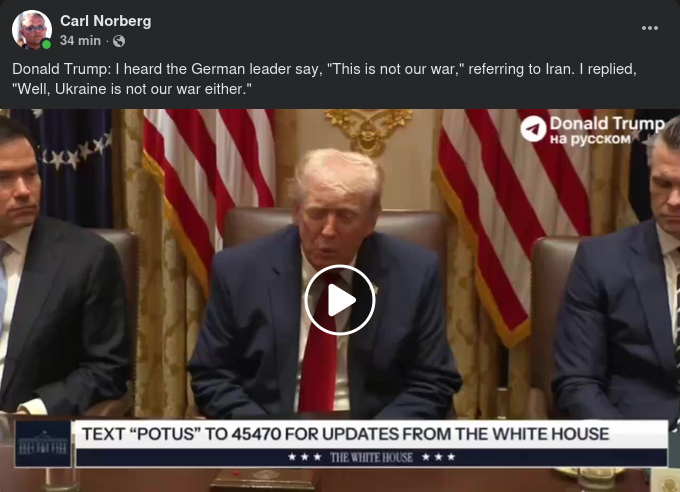Click the man seated at the right
Viewport: 680px width, 492px height.
(618, 278)
